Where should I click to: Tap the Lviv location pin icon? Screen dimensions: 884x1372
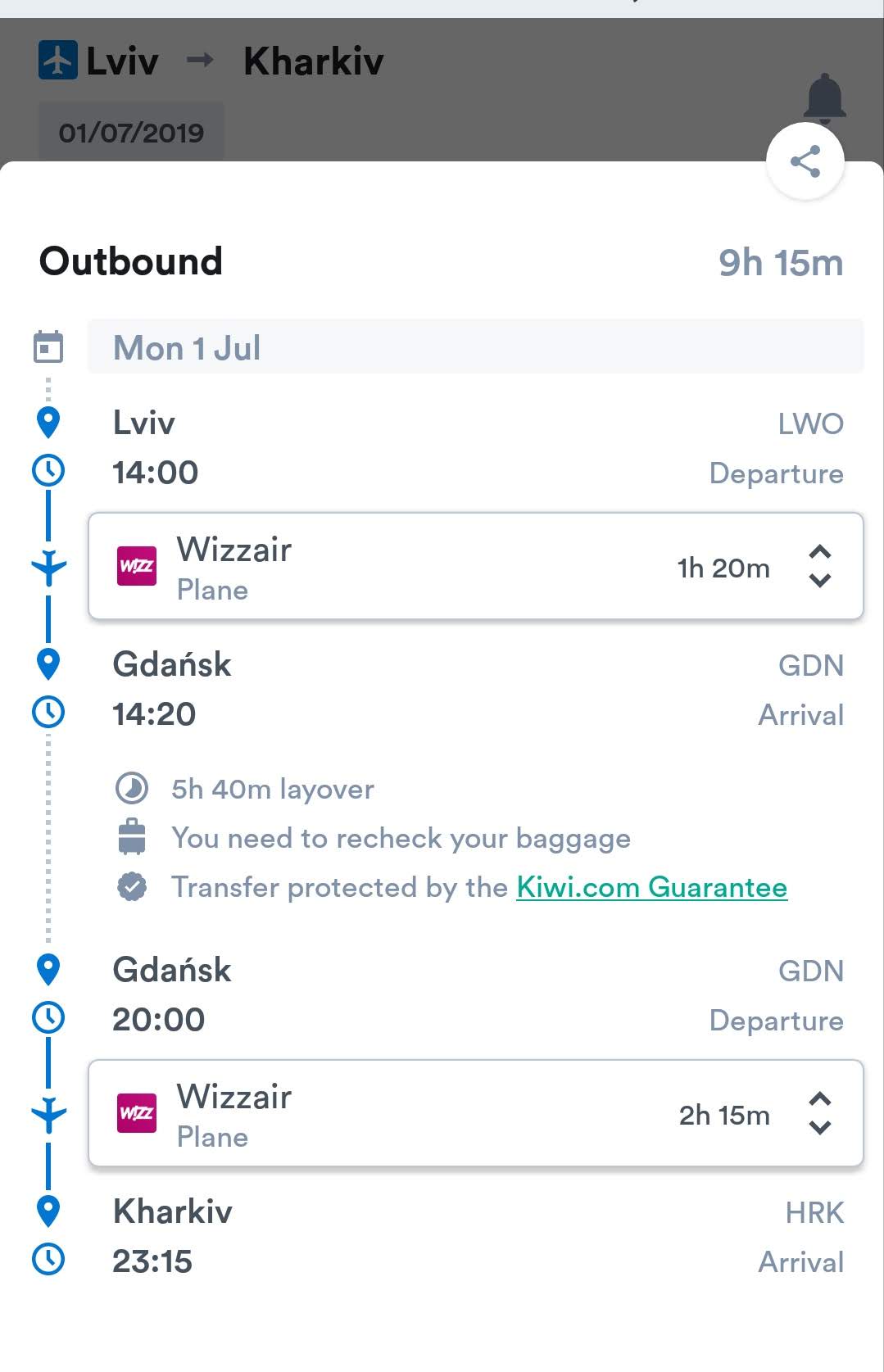pyautogui.click(x=48, y=423)
